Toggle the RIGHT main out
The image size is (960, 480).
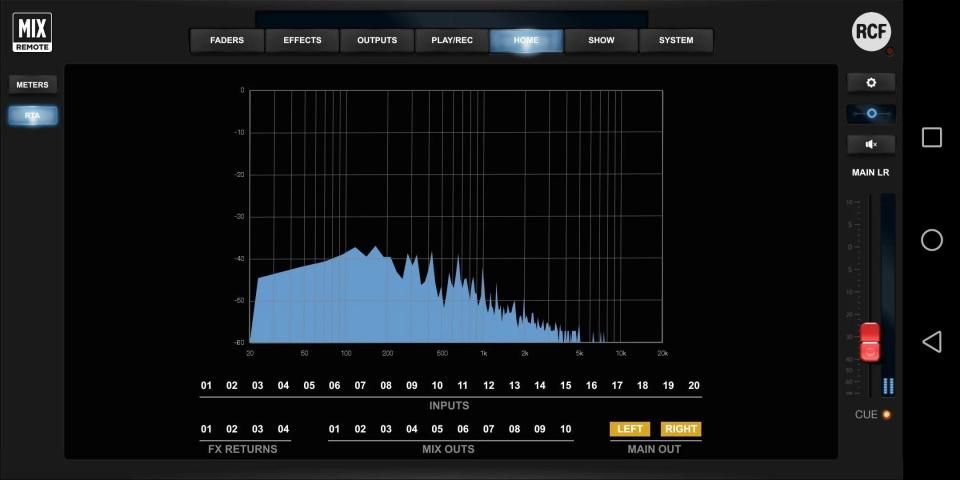tap(681, 429)
